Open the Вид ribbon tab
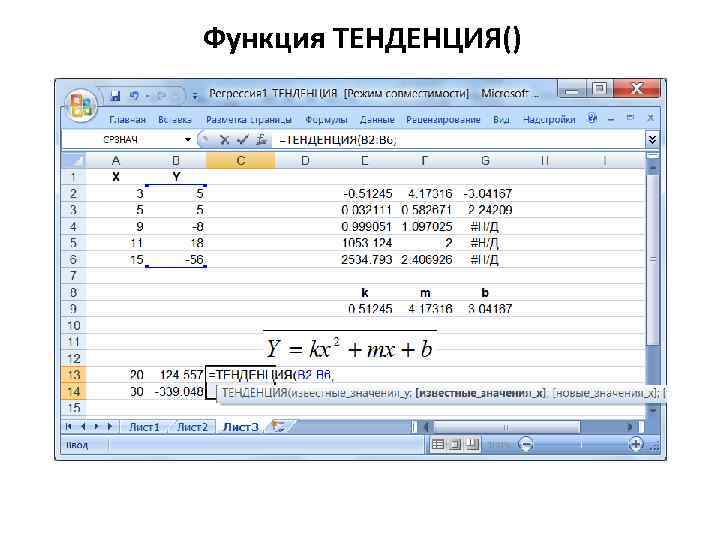Viewport: 720px width, 540px height. pyautogui.click(x=501, y=120)
